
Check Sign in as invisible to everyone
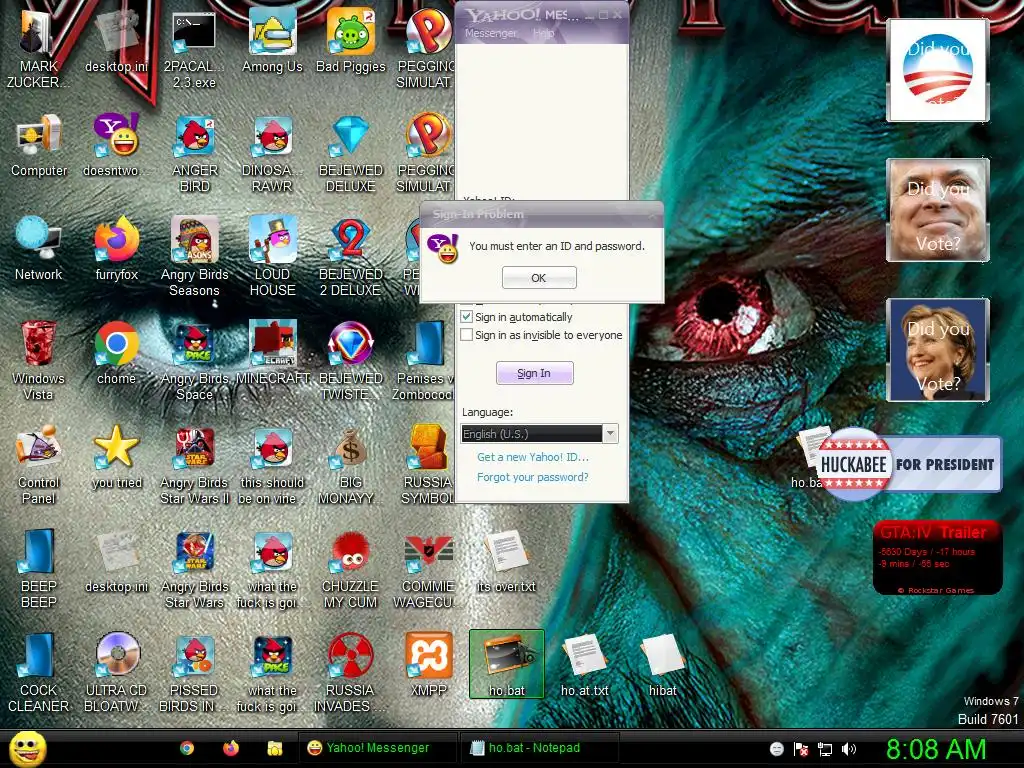point(466,335)
